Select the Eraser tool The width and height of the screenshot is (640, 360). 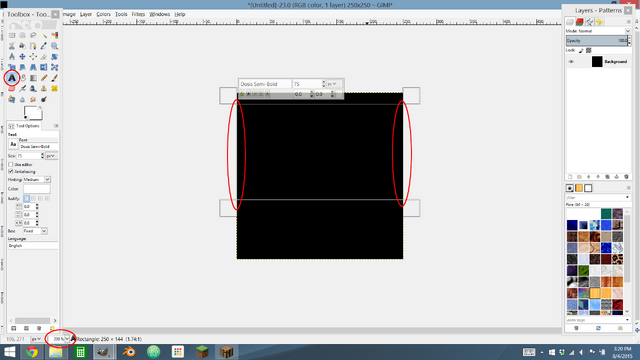[x=12, y=89]
